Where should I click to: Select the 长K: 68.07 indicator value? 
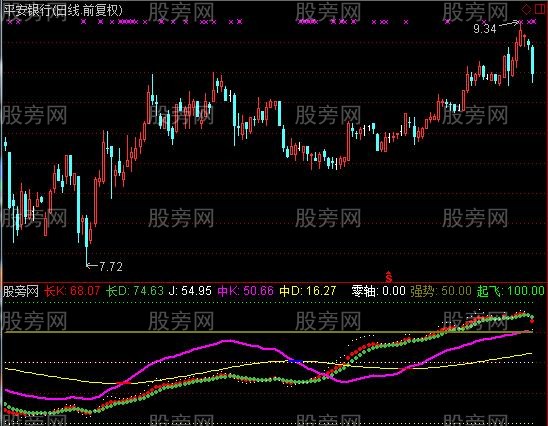72,291
